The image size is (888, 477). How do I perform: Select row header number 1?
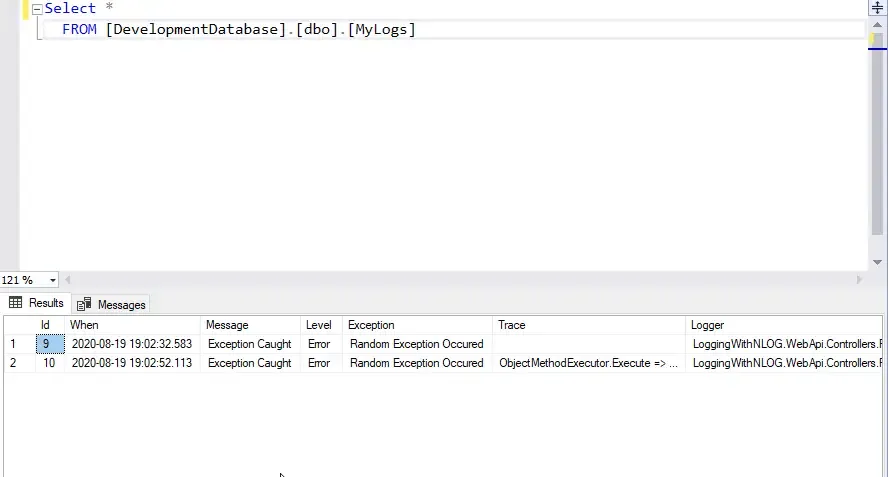point(19,344)
